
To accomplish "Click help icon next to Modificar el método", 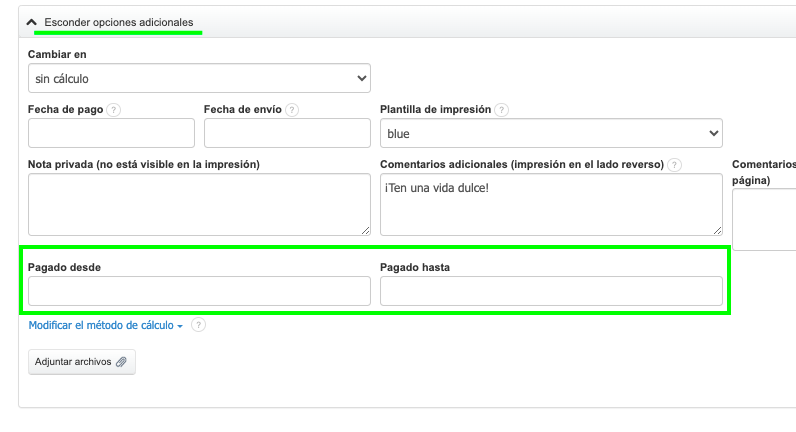I will pos(198,325).
